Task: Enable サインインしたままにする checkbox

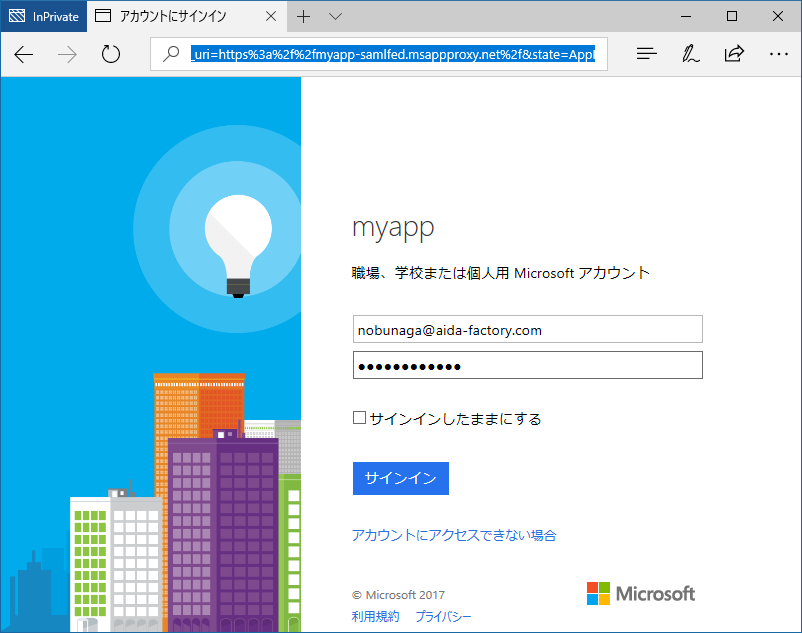Action: (359, 418)
